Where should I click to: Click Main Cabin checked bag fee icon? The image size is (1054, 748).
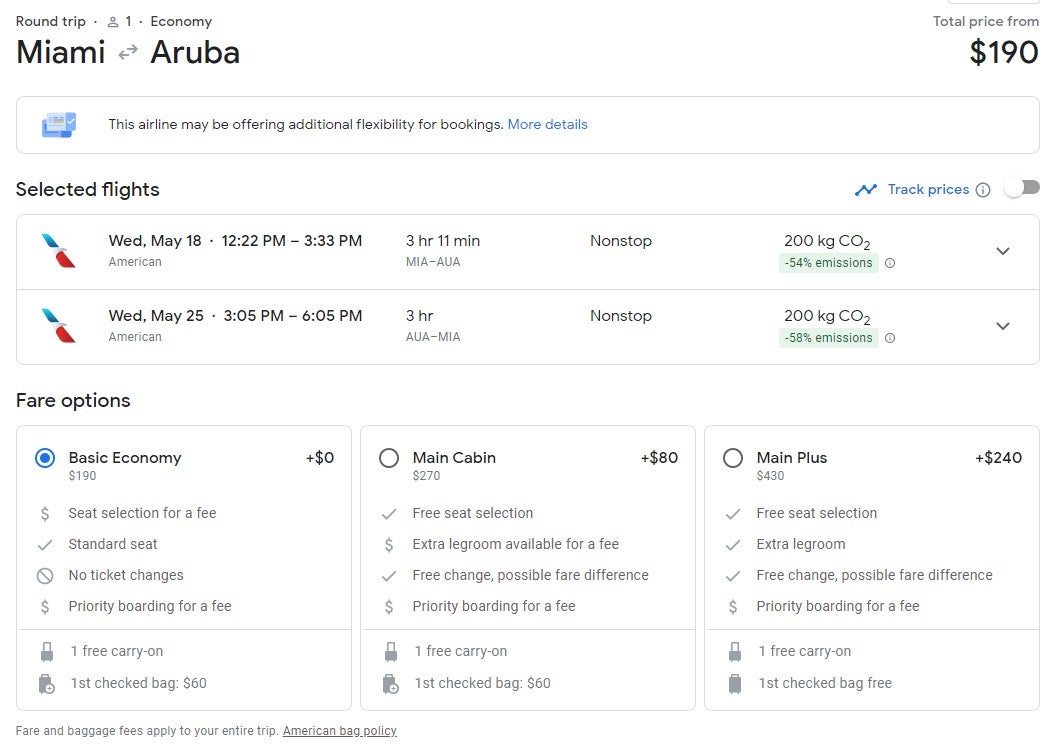tap(391, 684)
